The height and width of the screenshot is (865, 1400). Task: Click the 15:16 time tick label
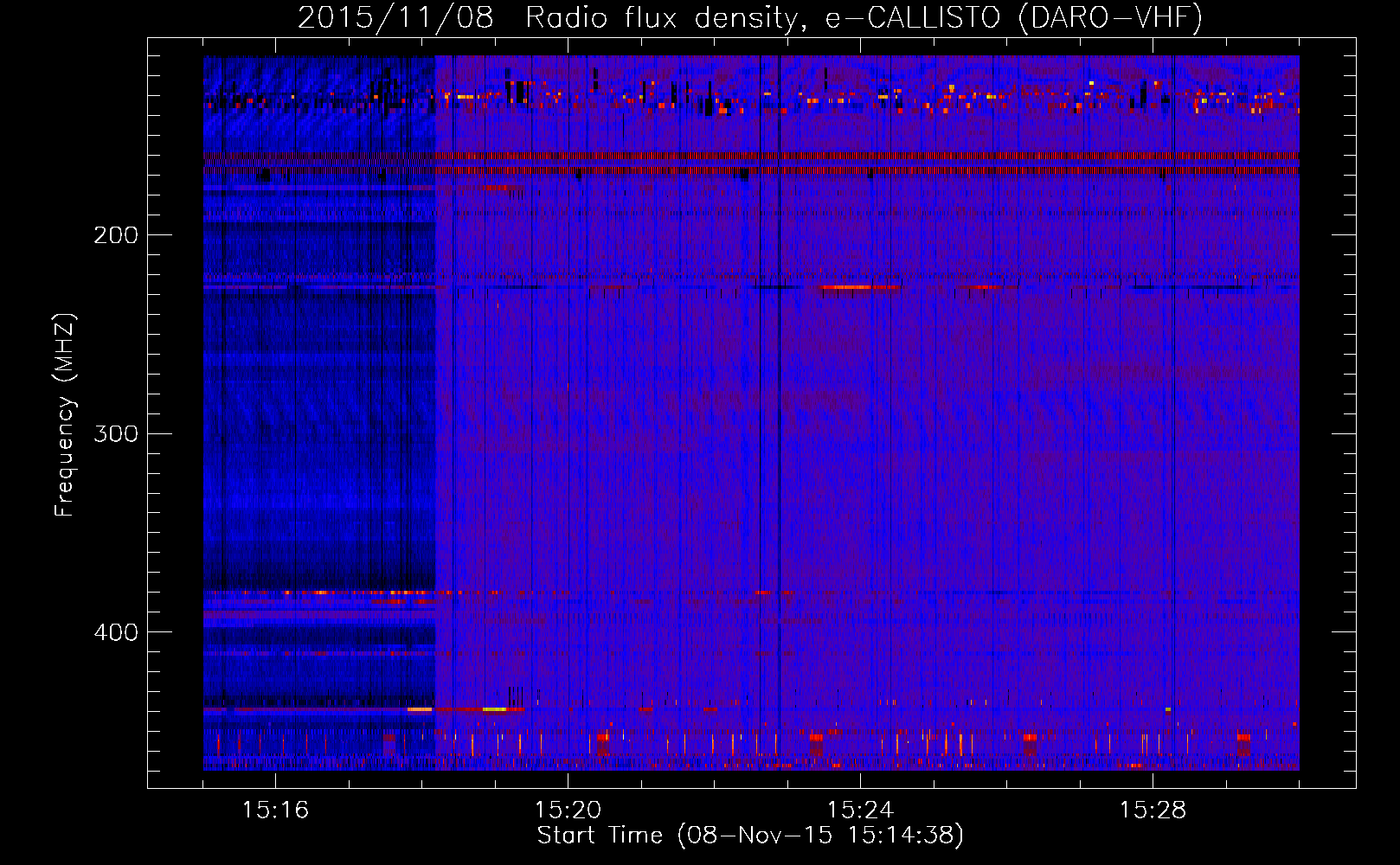275,811
